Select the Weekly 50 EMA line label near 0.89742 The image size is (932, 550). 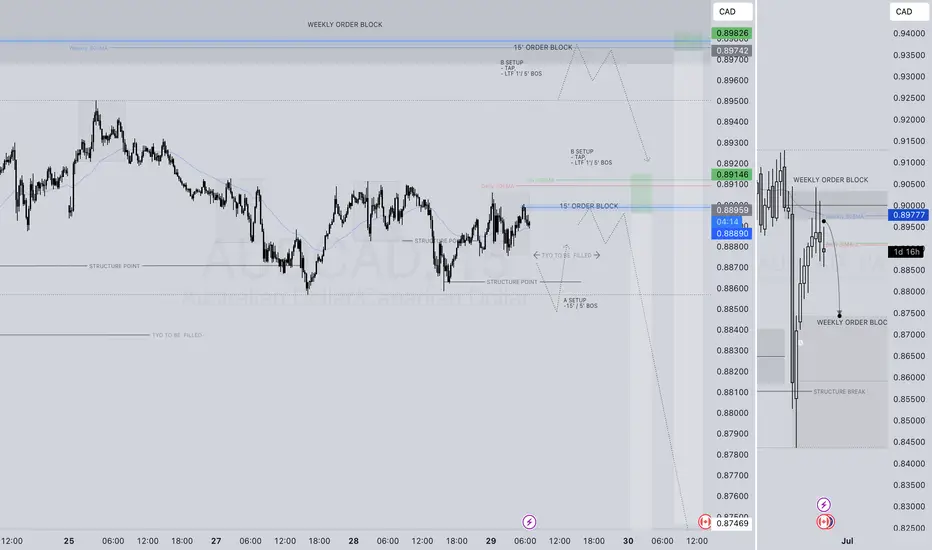88,48
